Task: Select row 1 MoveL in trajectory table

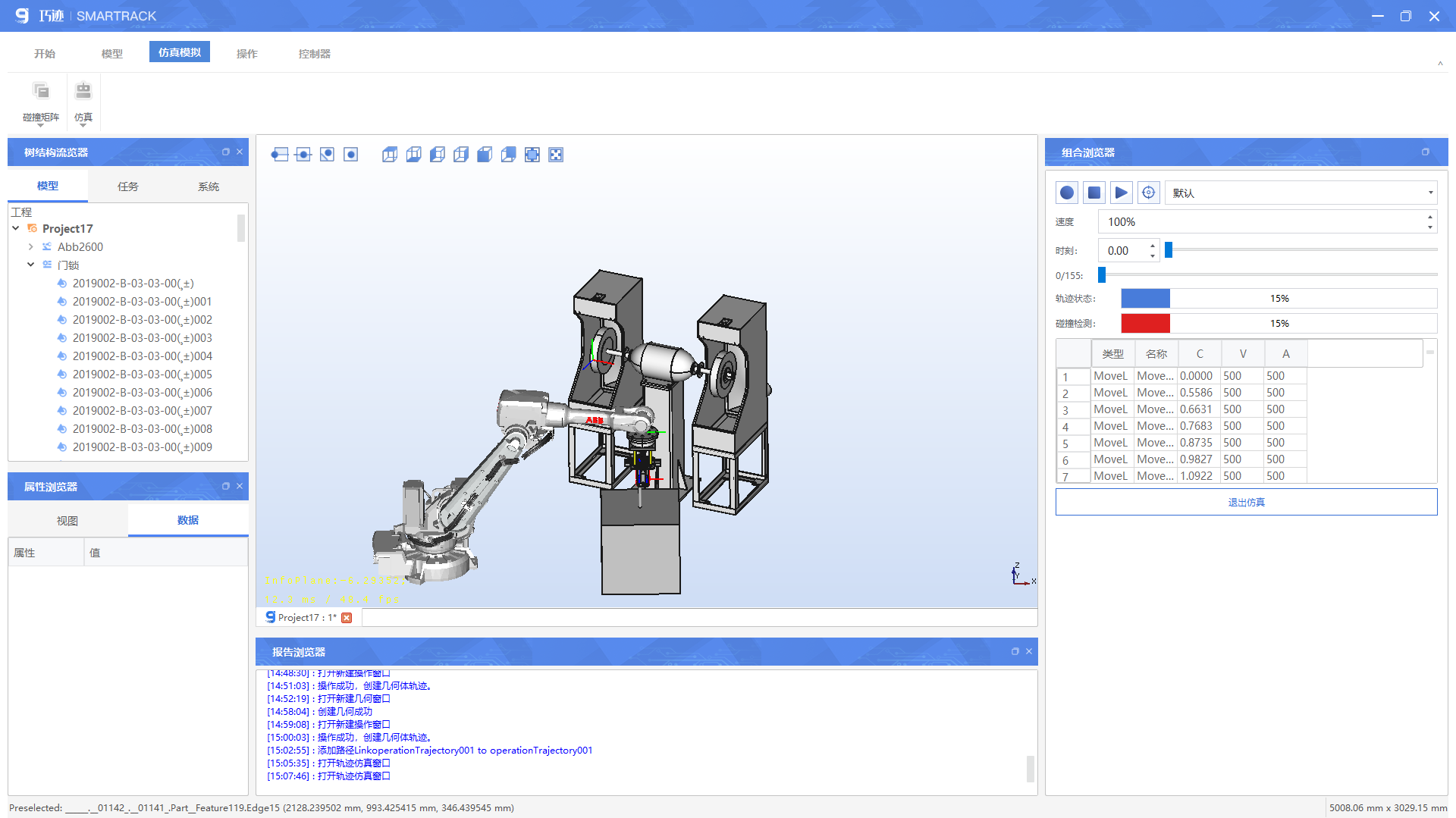Action: pos(1181,376)
